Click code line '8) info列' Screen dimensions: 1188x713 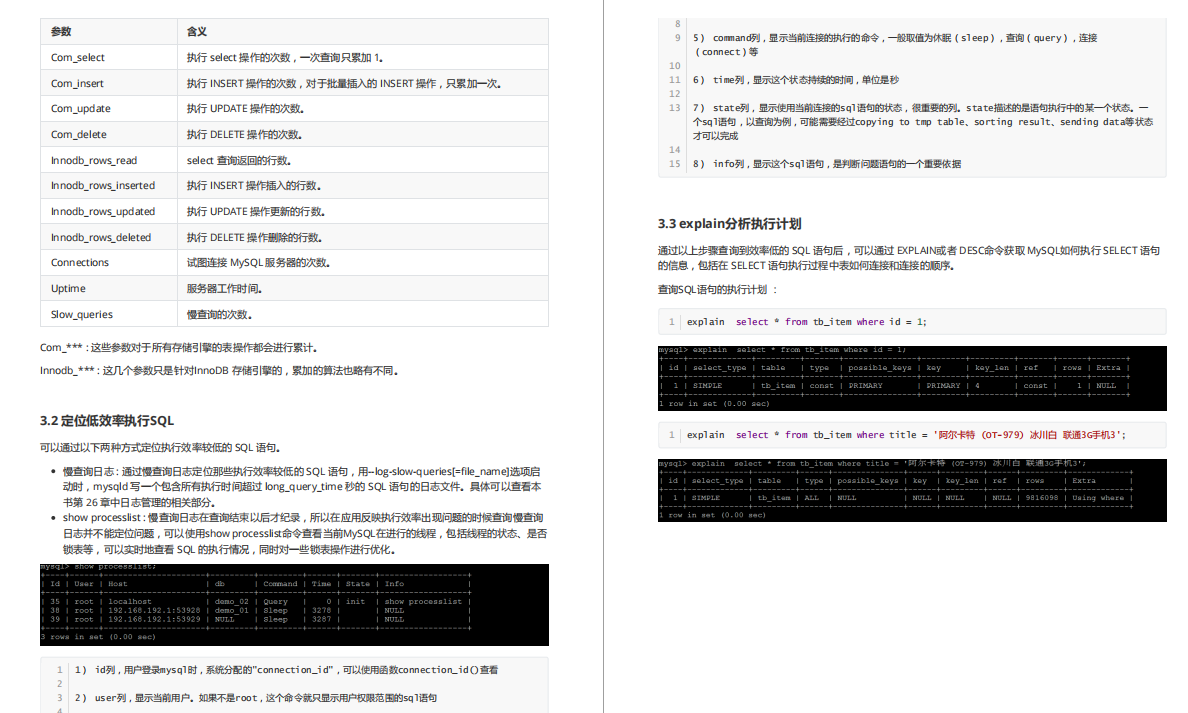point(827,164)
